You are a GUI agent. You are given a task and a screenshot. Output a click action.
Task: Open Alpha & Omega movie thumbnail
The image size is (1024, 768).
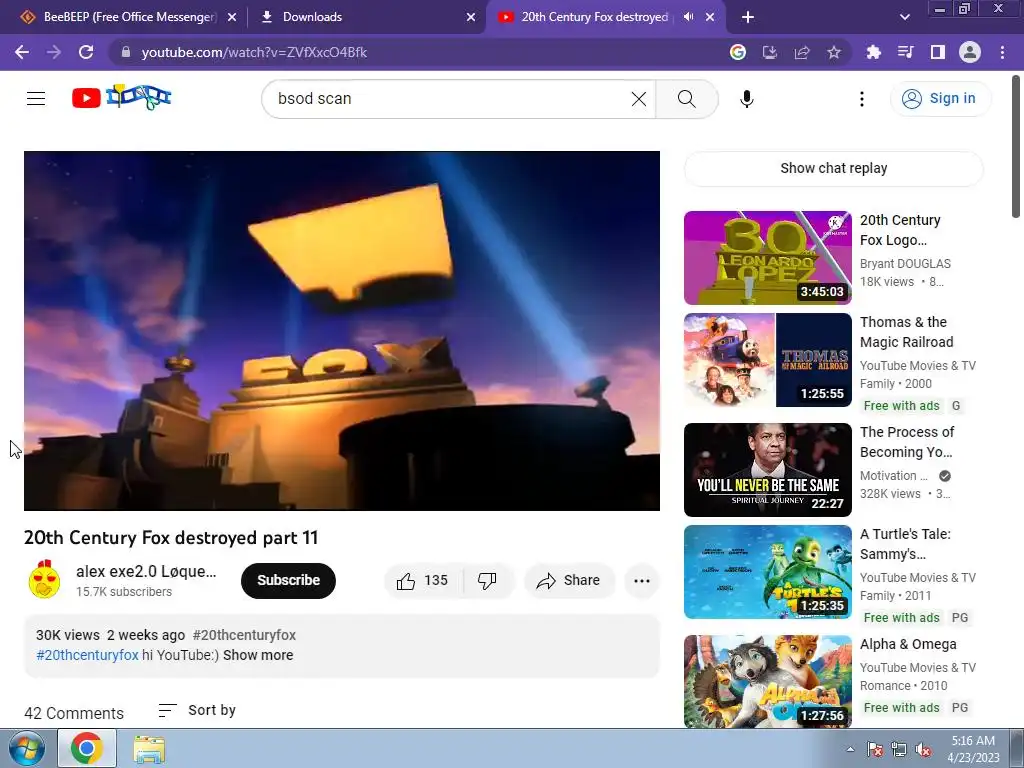coord(767,682)
